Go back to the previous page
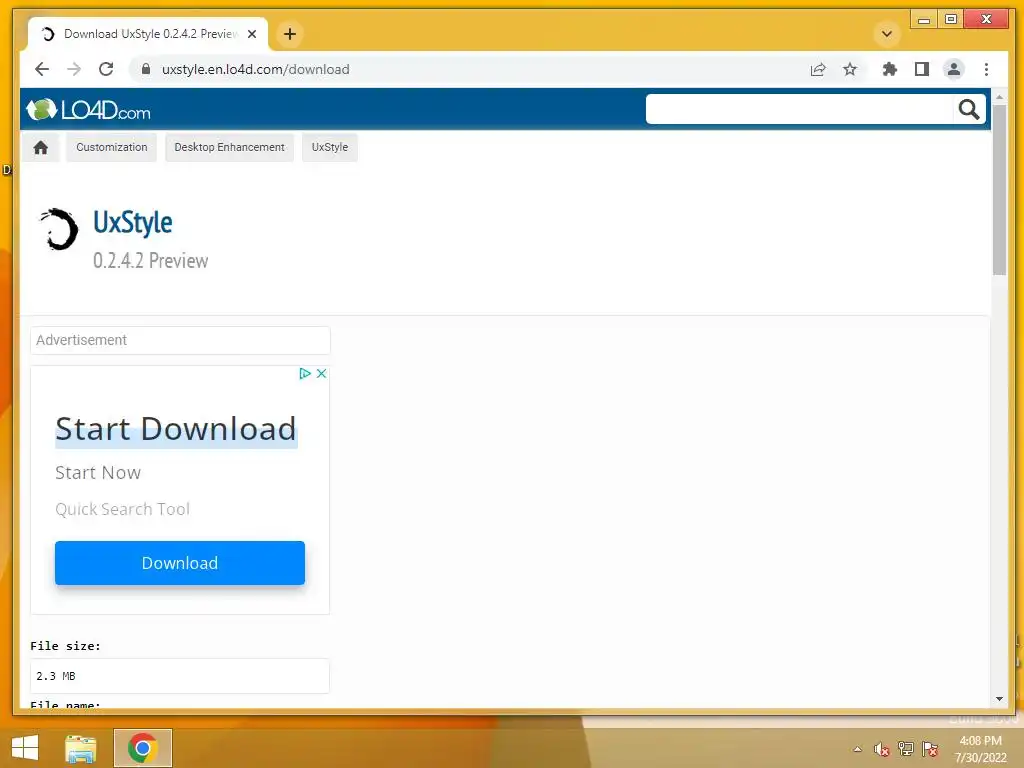The height and width of the screenshot is (768, 1024). click(x=42, y=69)
